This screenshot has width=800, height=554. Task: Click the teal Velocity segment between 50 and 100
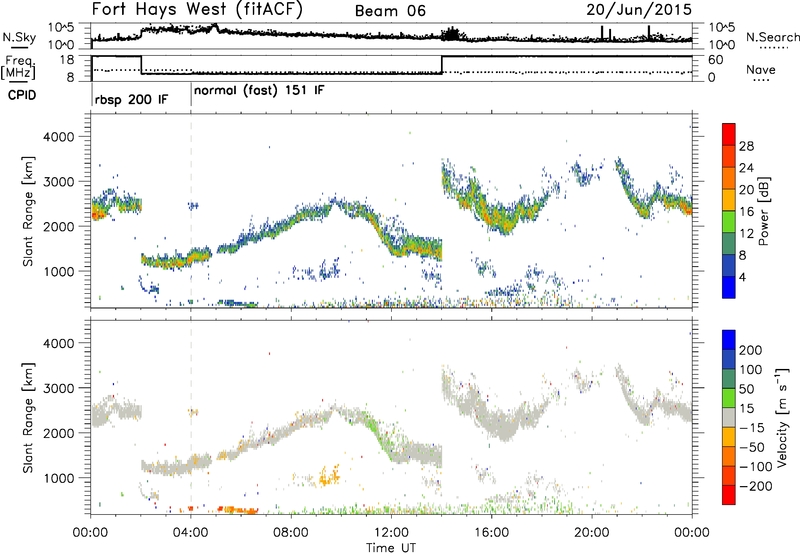(729, 378)
